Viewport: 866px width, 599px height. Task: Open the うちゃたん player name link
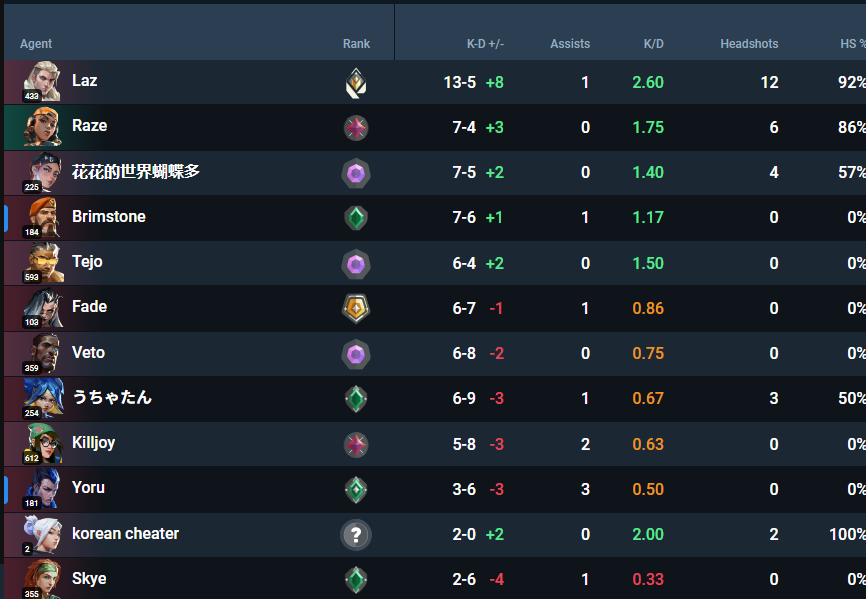pos(112,398)
